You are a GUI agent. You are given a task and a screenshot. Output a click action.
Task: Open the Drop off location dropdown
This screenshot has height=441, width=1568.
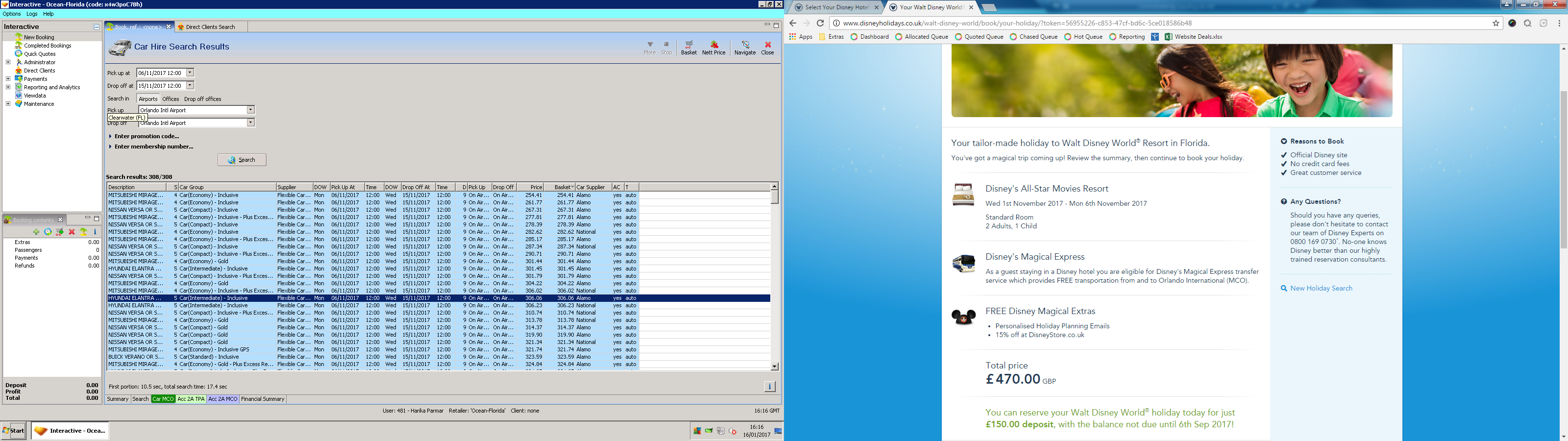250,122
